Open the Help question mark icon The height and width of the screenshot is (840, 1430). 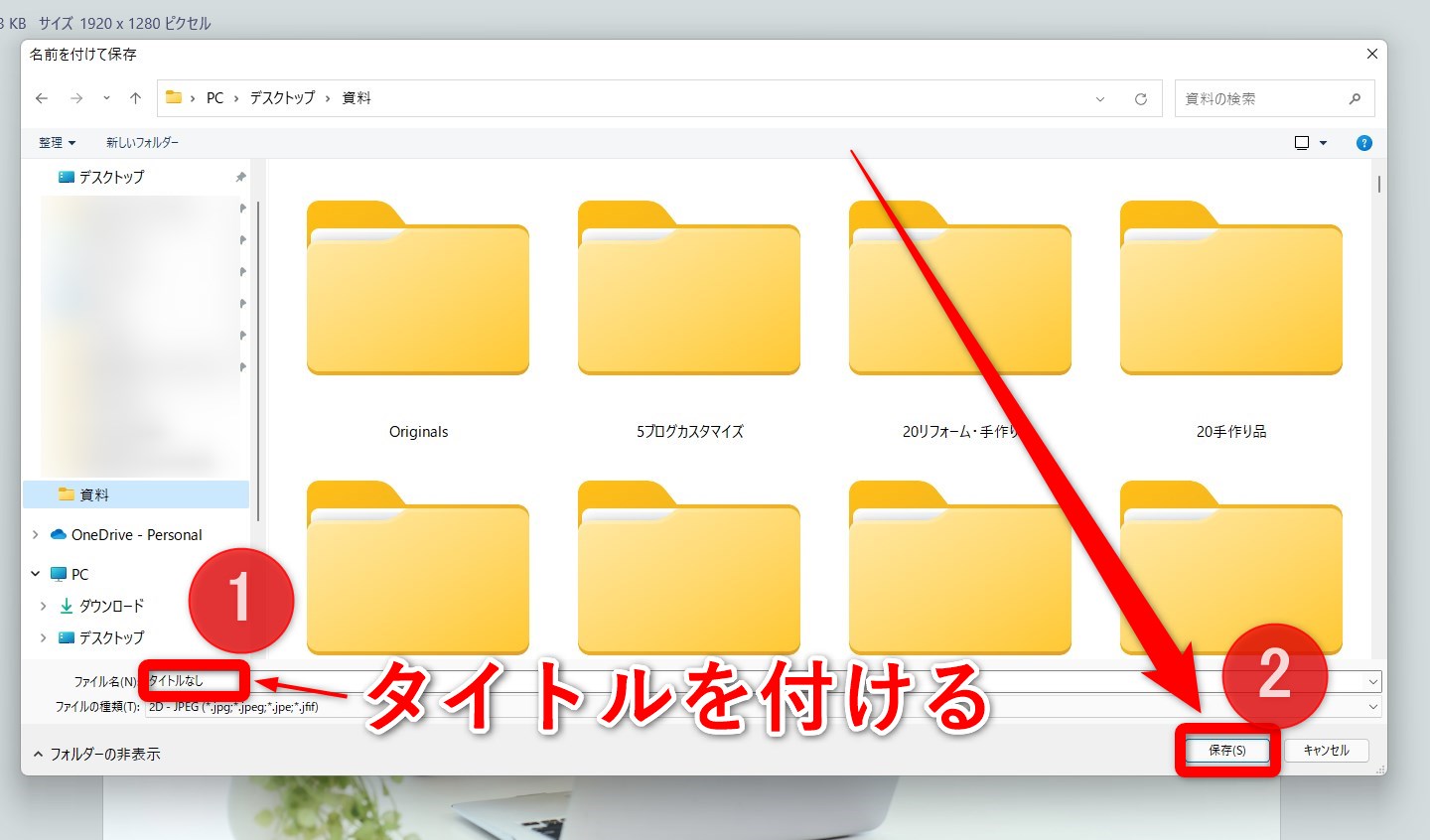tap(1364, 143)
